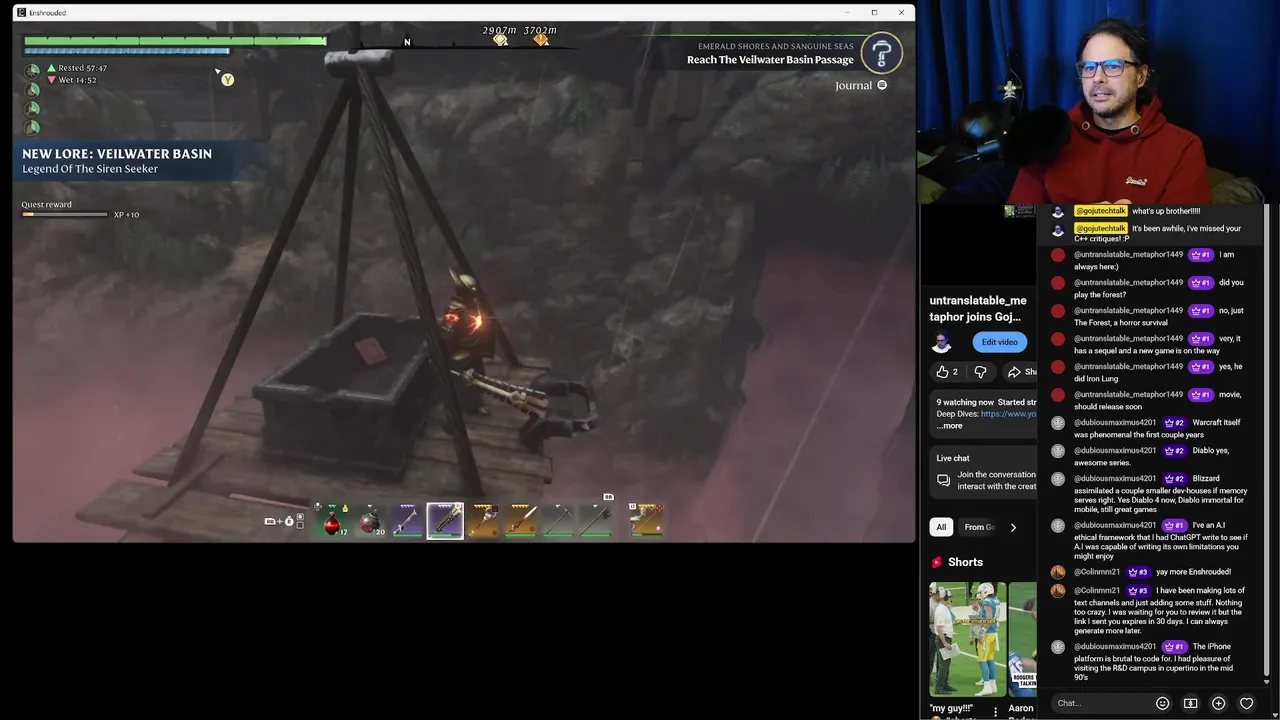Select the purple staff in hotbar slot three
The image size is (1280, 720).
[x=407, y=520]
